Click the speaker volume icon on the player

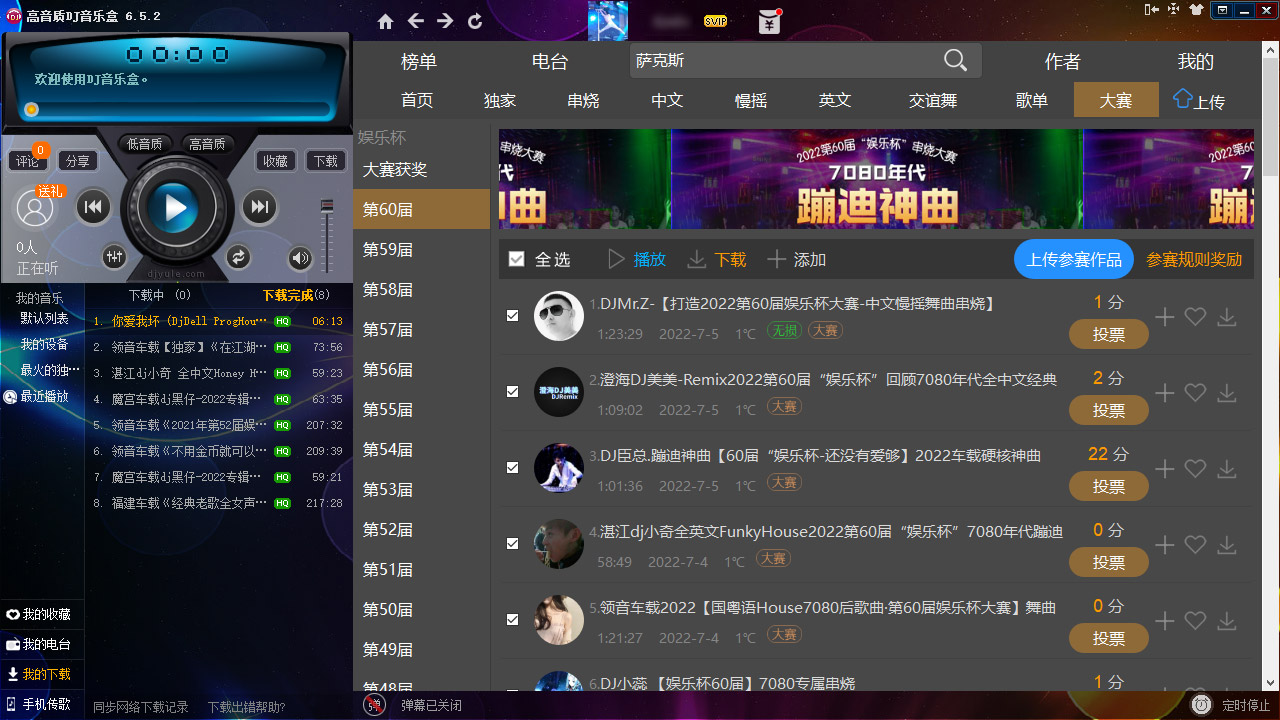point(300,257)
